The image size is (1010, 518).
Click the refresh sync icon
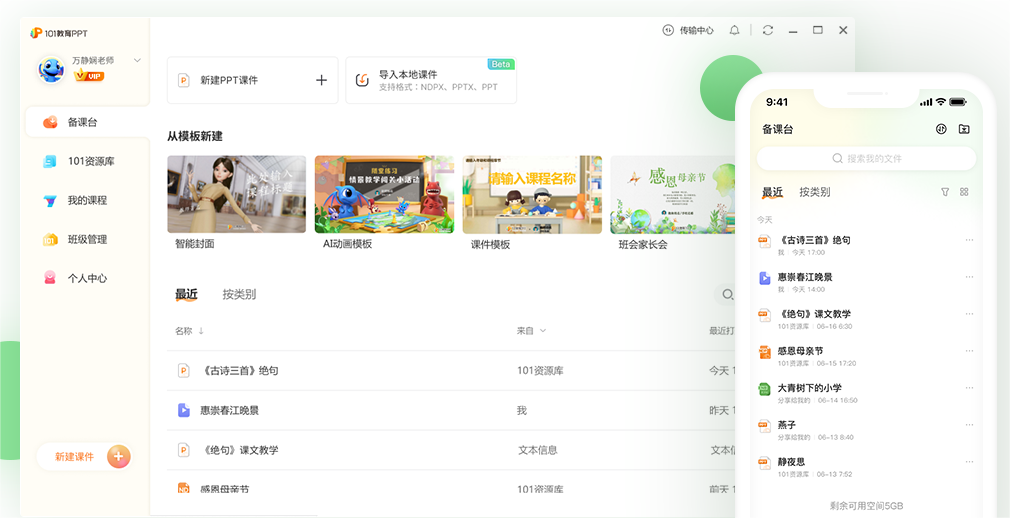point(767,30)
